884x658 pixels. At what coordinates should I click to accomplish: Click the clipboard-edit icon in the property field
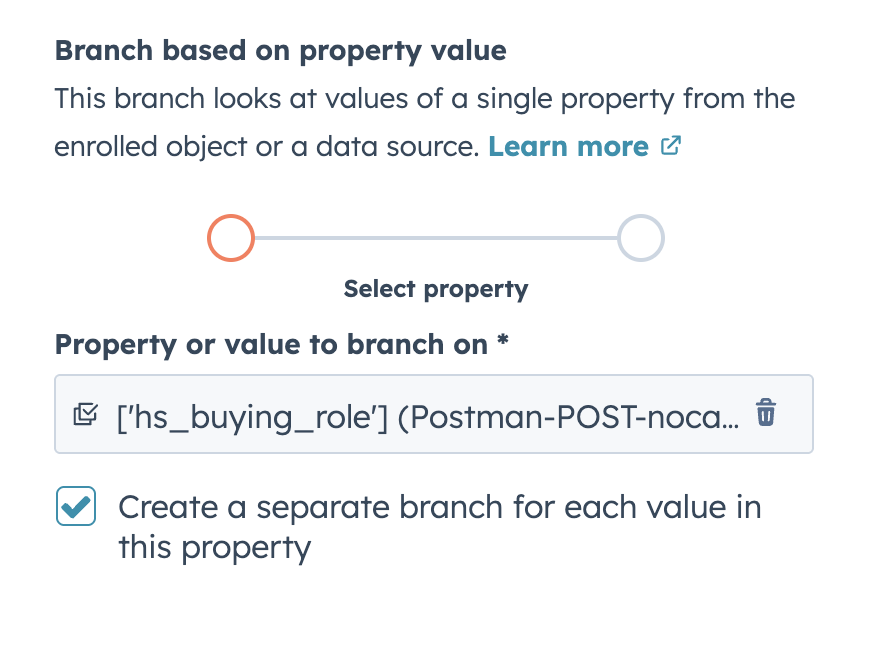[x=87, y=413]
